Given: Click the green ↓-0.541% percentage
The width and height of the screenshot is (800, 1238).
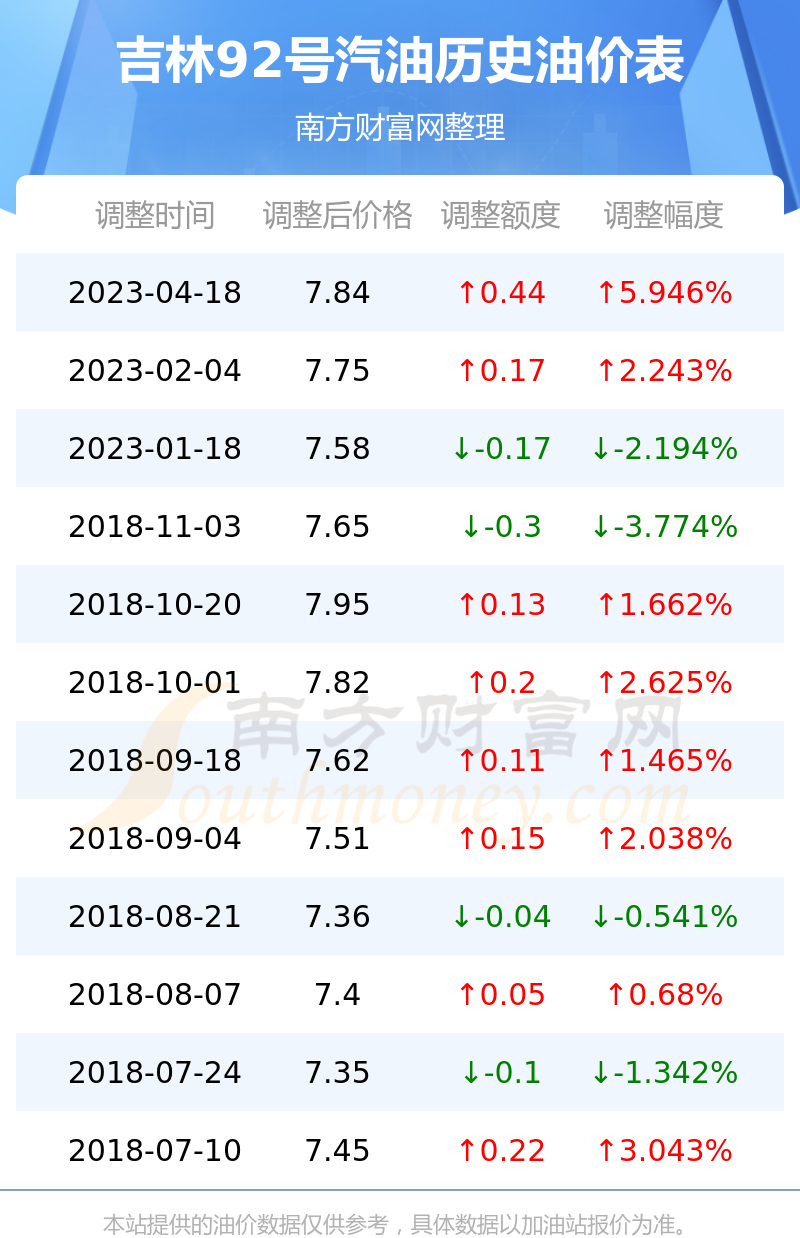Looking at the screenshot, I should [664, 917].
